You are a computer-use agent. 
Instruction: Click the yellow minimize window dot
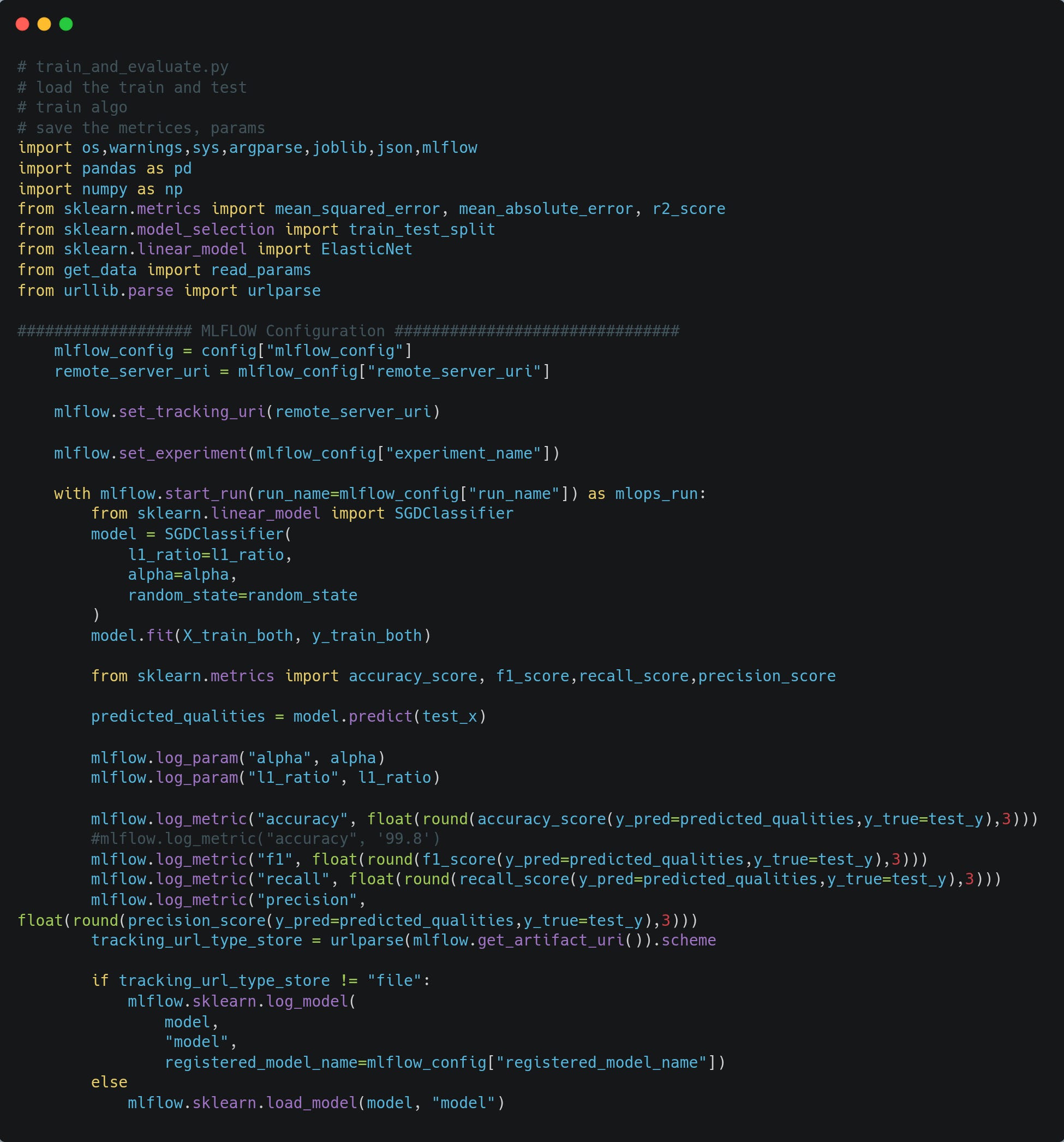point(44,24)
